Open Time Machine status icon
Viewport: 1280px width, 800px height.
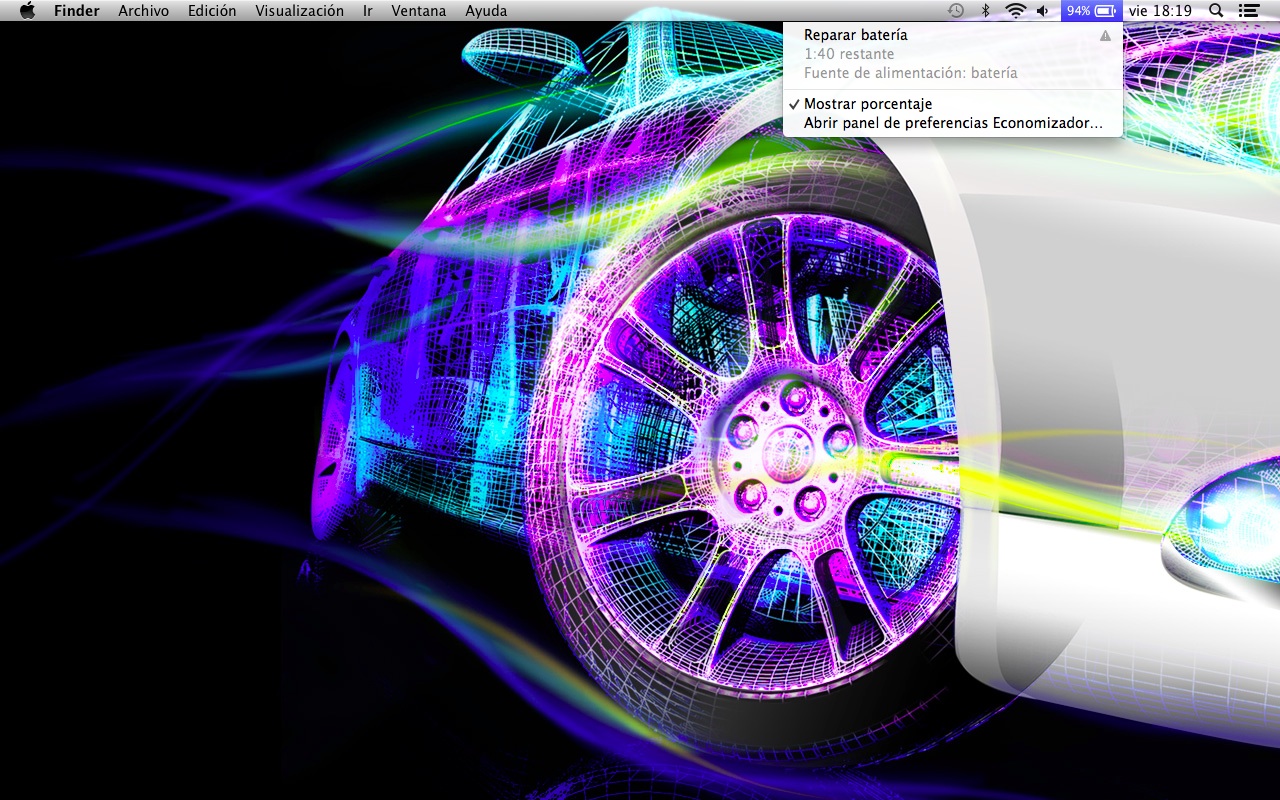[956, 11]
